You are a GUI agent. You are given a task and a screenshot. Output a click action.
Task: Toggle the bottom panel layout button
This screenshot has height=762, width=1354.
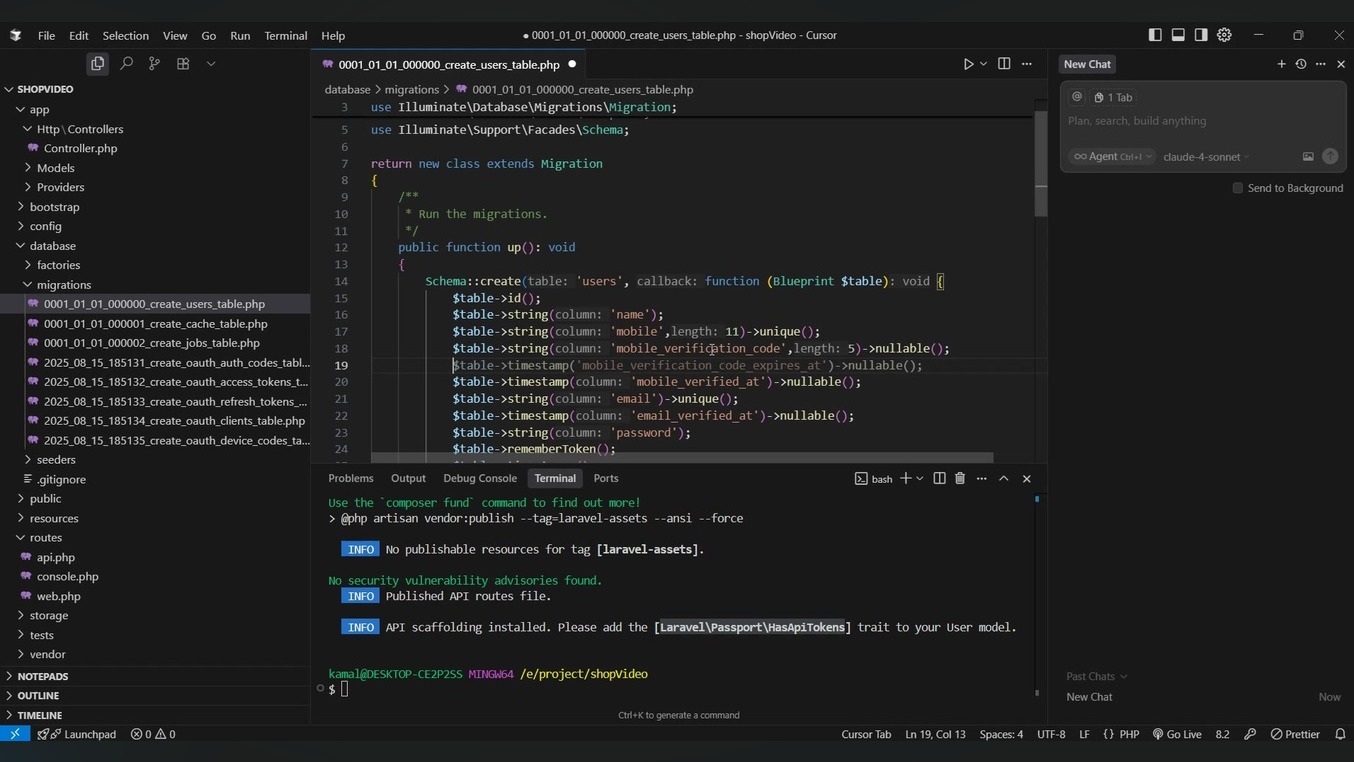(1178, 35)
